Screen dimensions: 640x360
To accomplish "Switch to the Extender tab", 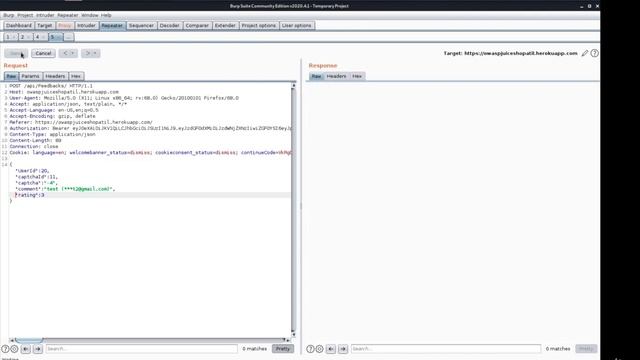I will pos(225,25).
